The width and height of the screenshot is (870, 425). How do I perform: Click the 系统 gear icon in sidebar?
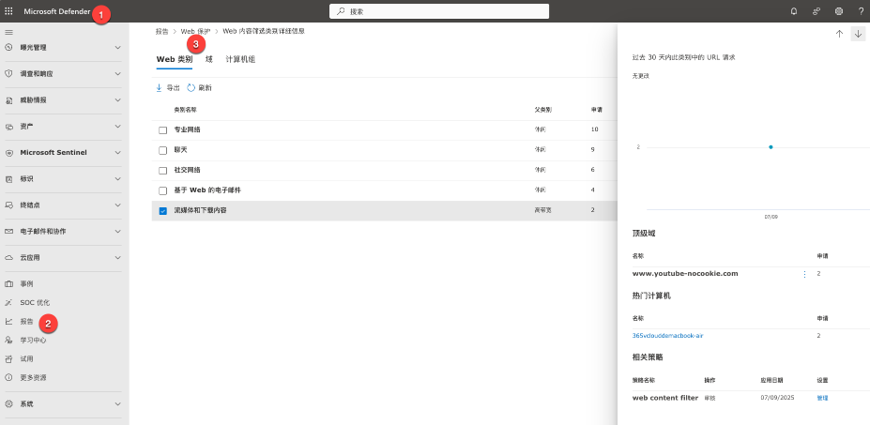[9, 404]
